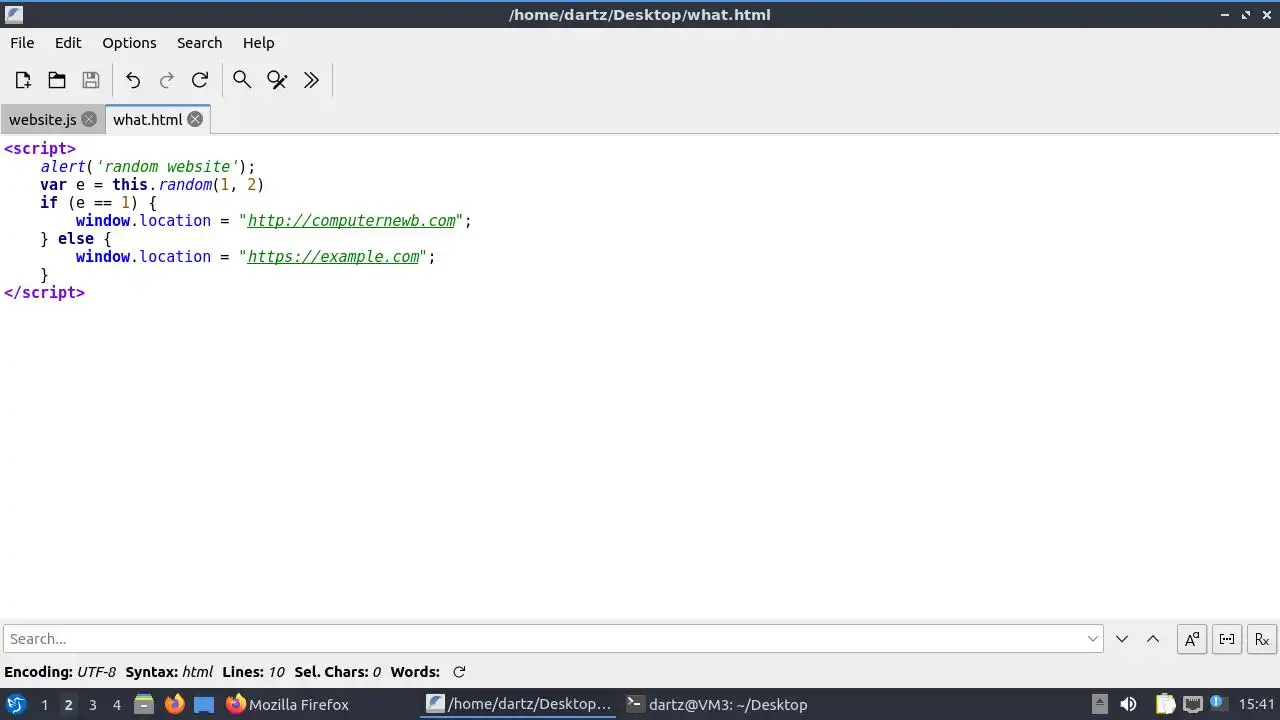Open the Lubuntu application menu

click(16, 704)
